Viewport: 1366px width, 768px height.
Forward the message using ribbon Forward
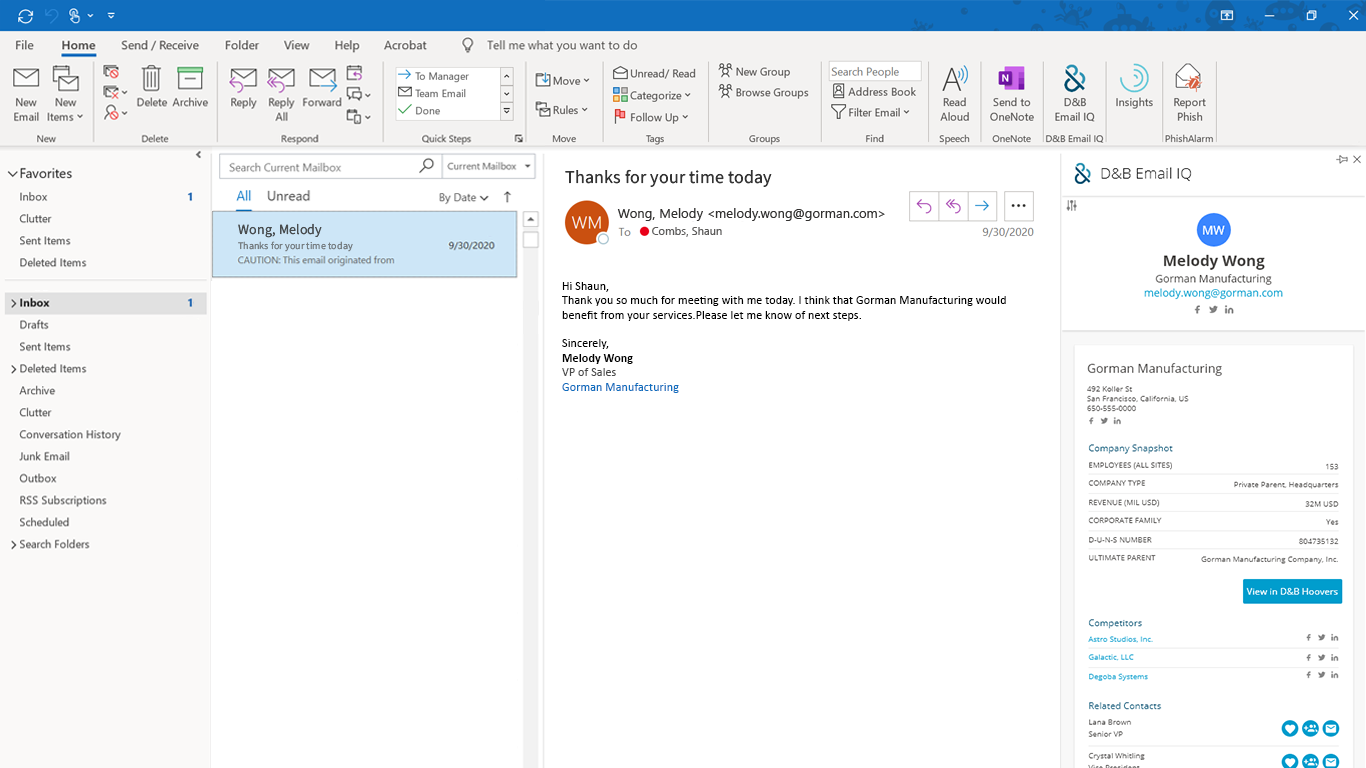(x=322, y=88)
